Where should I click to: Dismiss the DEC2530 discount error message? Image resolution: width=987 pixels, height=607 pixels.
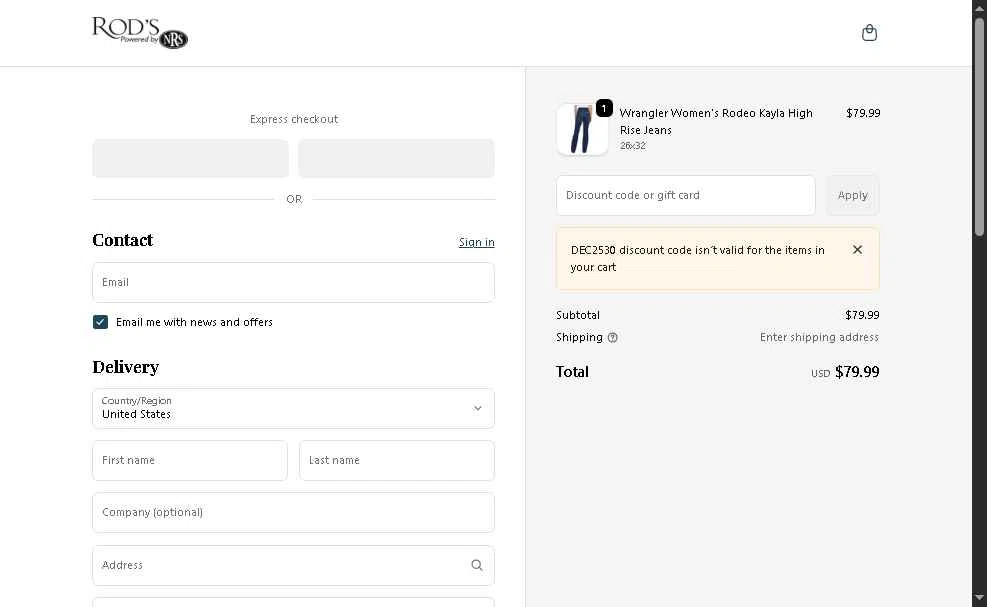[857, 250]
